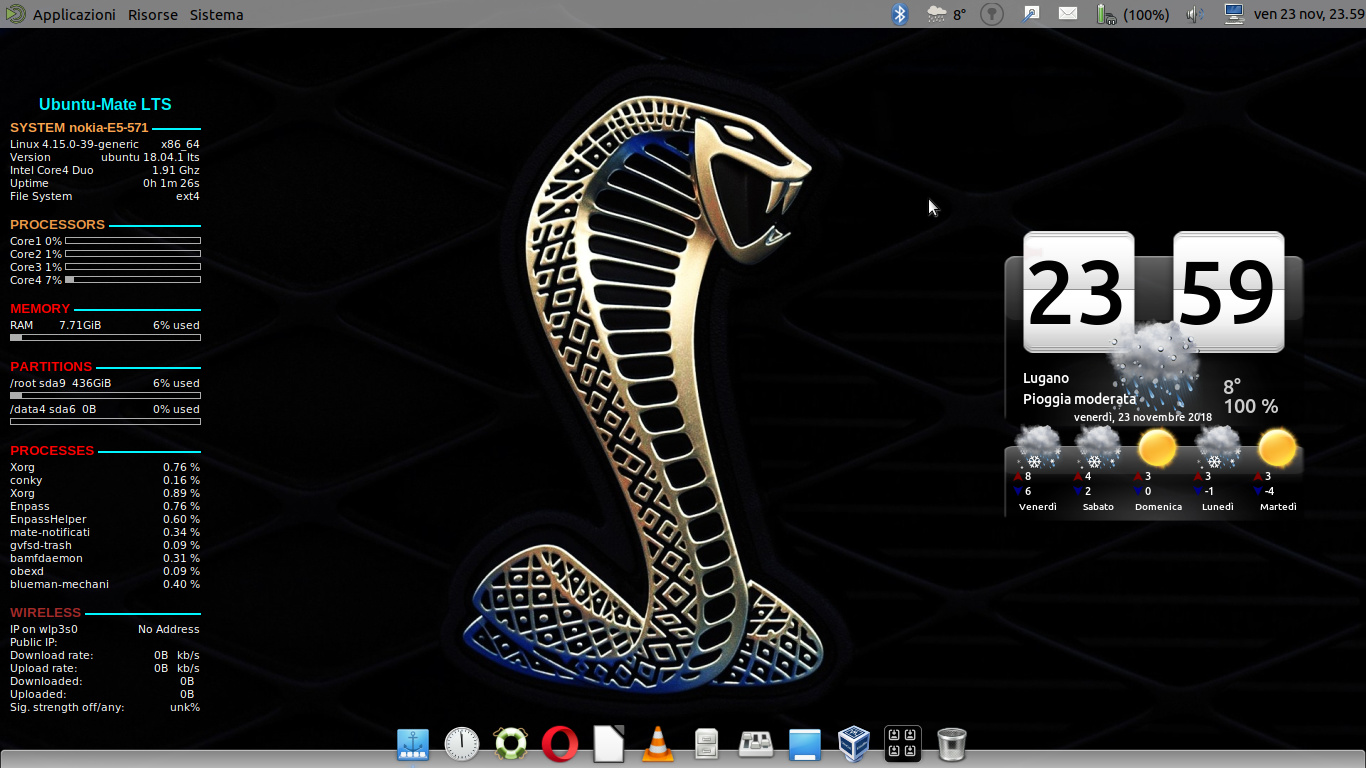Click the 'PARTITIONS' conky heading

coord(51,367)
